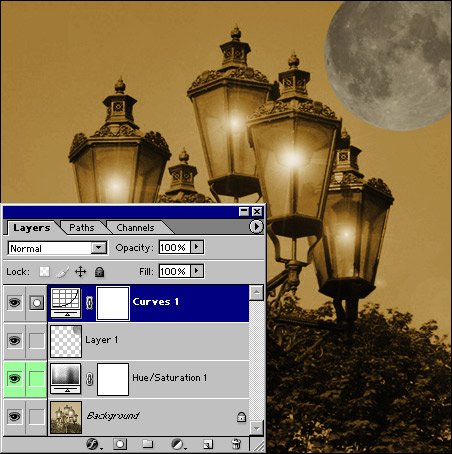Open the Fill percentage arrow

(197, 271)
